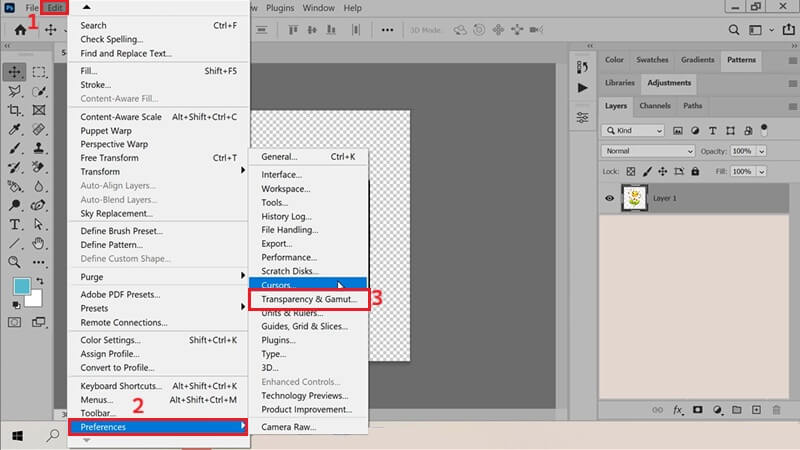Open the Windows taskbar search
Screen dimensions: 800x450
(53, 436)
